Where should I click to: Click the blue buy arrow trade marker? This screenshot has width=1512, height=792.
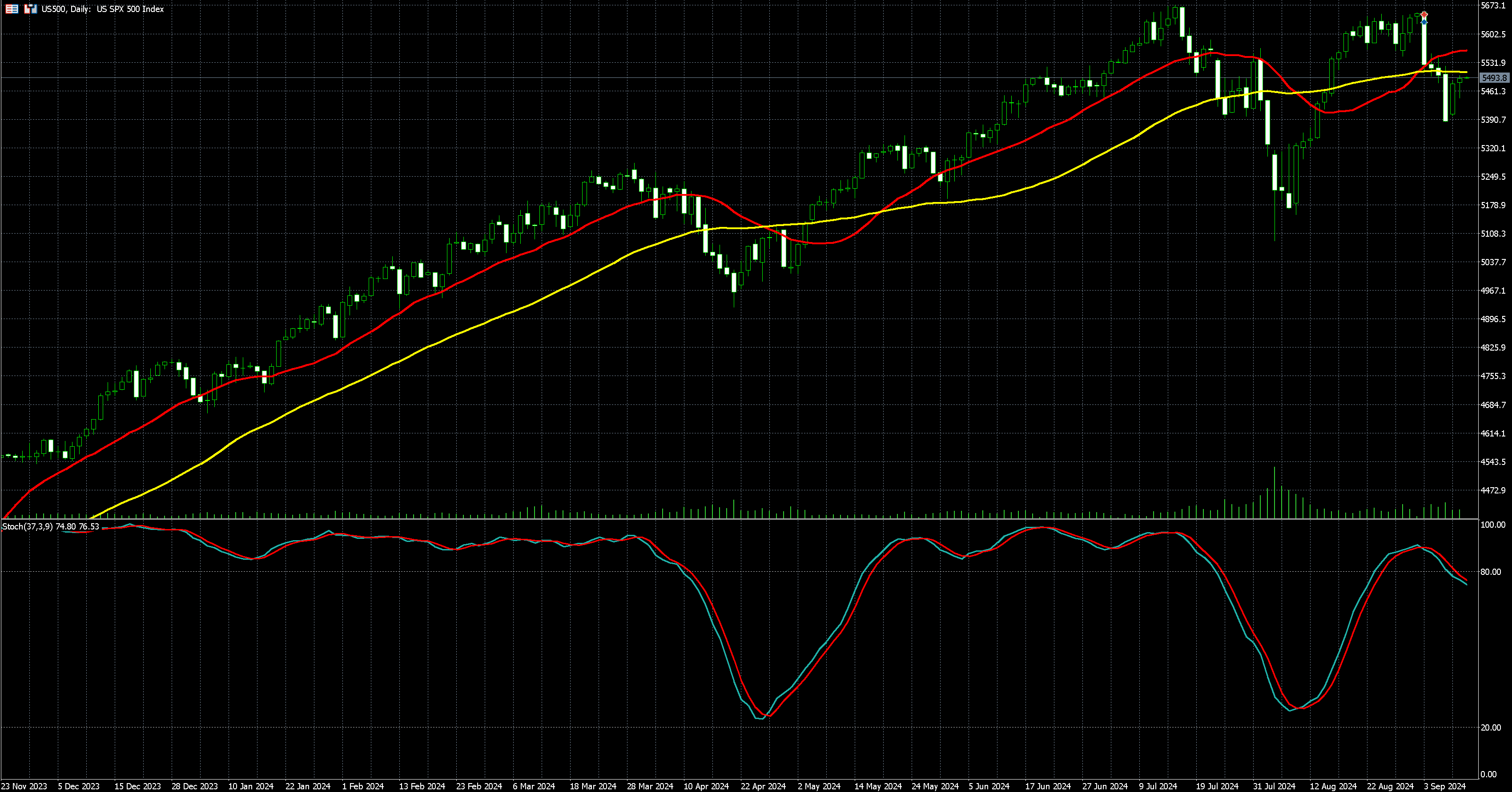pos(1424,22)
